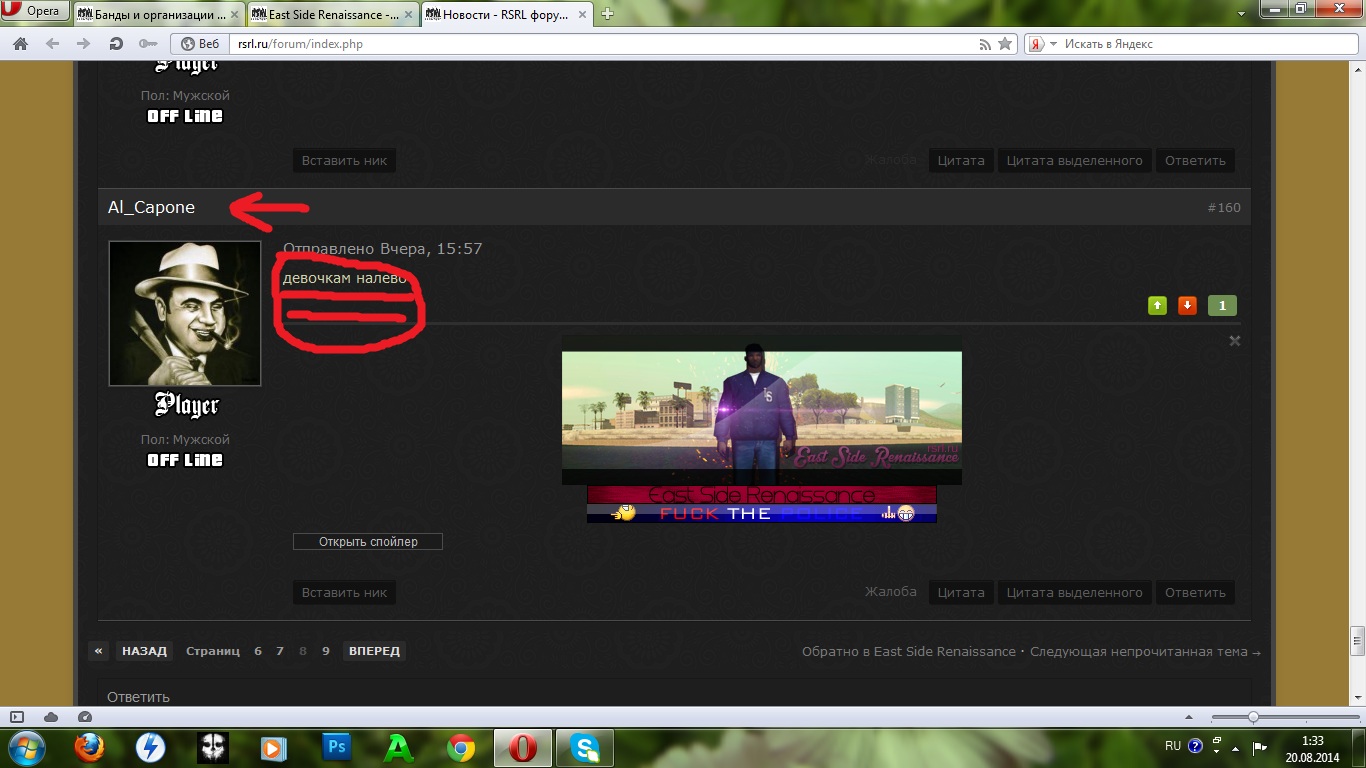
Task: Open the lightning bolt app in taskbar
Action: tap(151, 748)
